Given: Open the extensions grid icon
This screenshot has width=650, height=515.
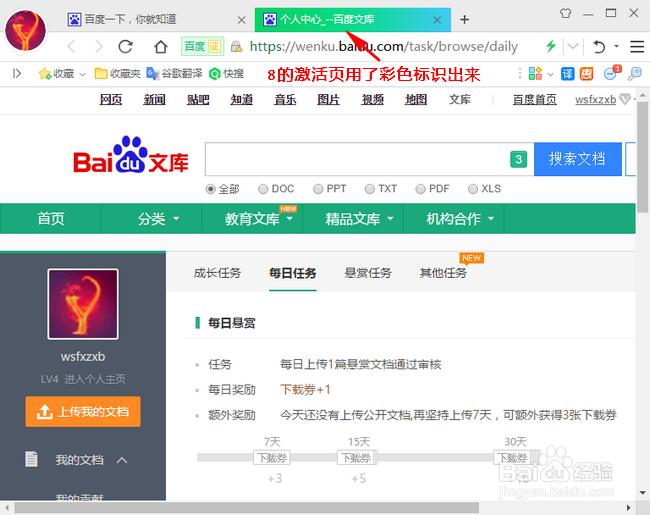Looking at the screenshot, I should 535,74.
